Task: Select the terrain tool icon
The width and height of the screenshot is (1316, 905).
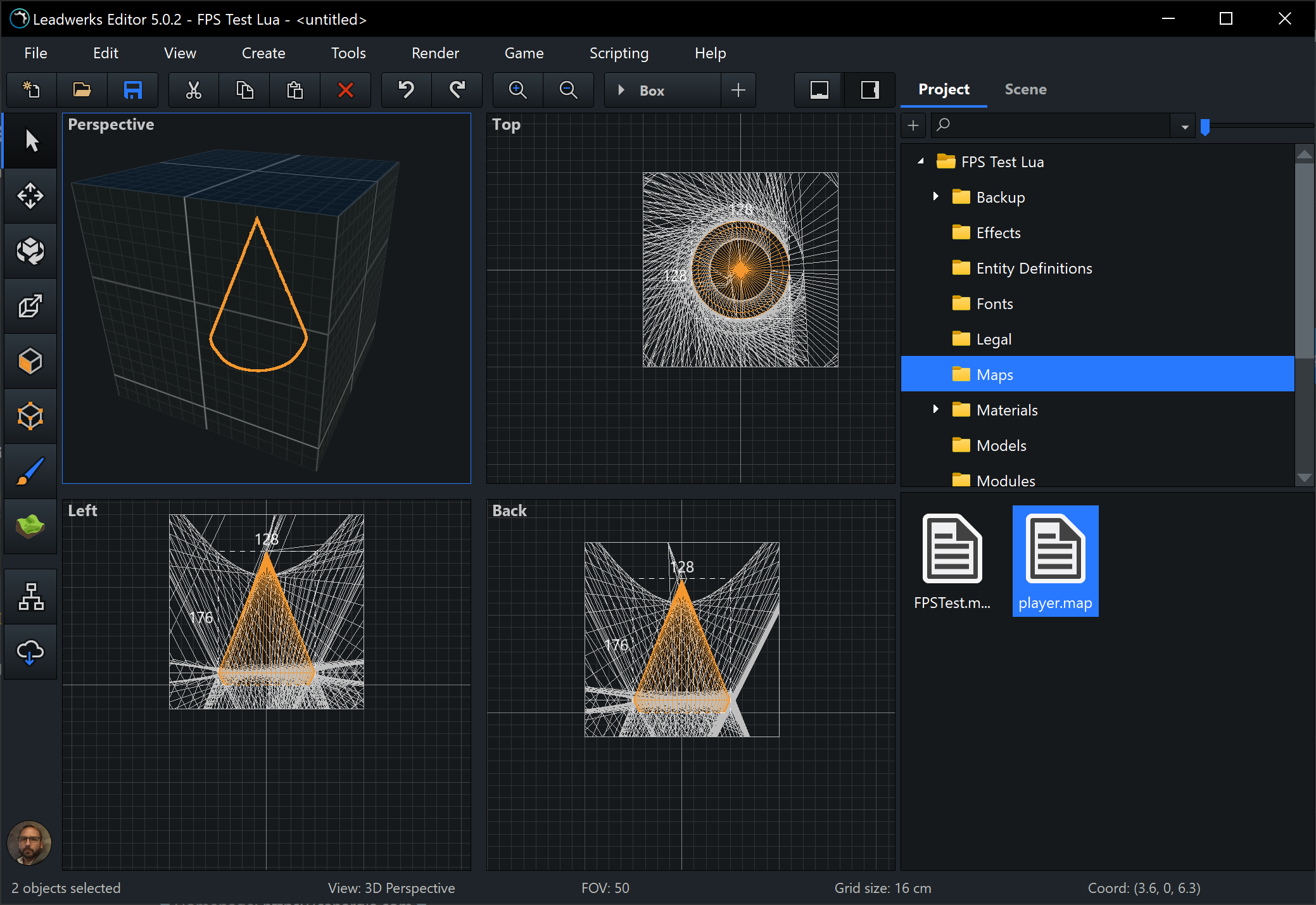Action: (30, 526)
